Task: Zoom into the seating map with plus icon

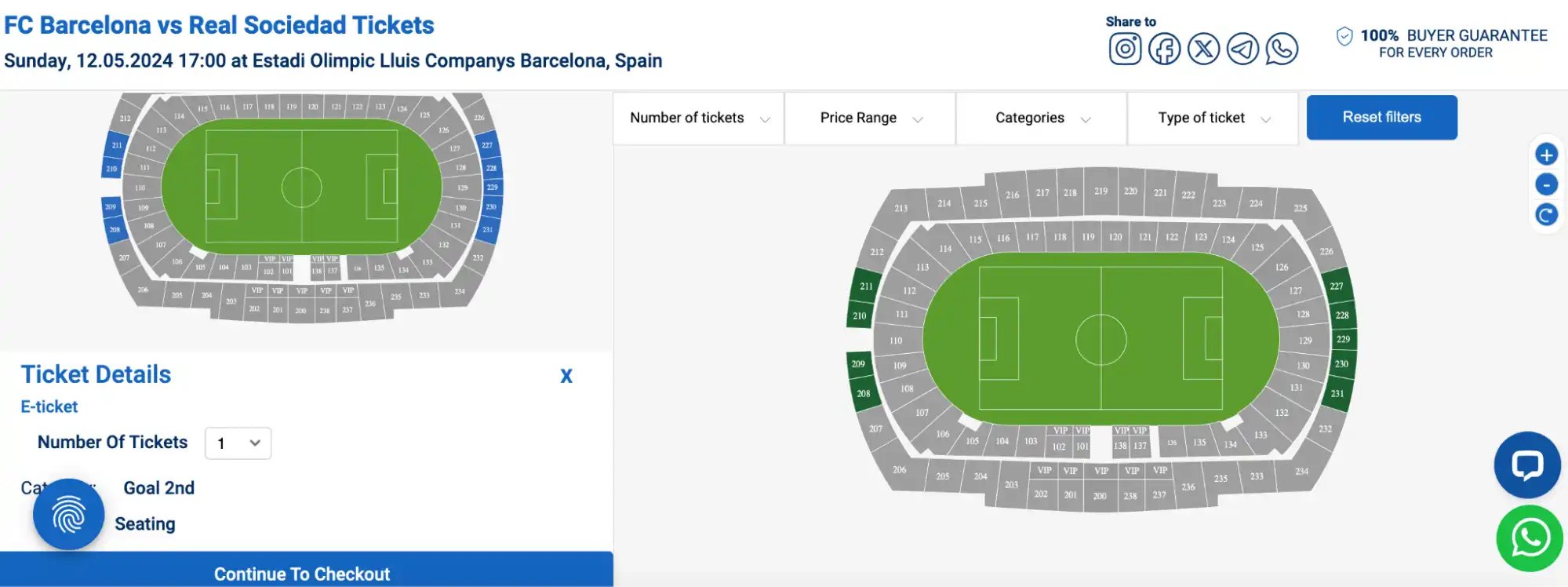Action: click(1545, 154)
